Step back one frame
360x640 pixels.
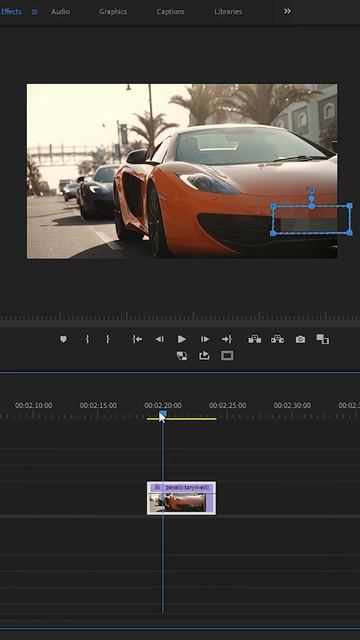coord(159,339)
